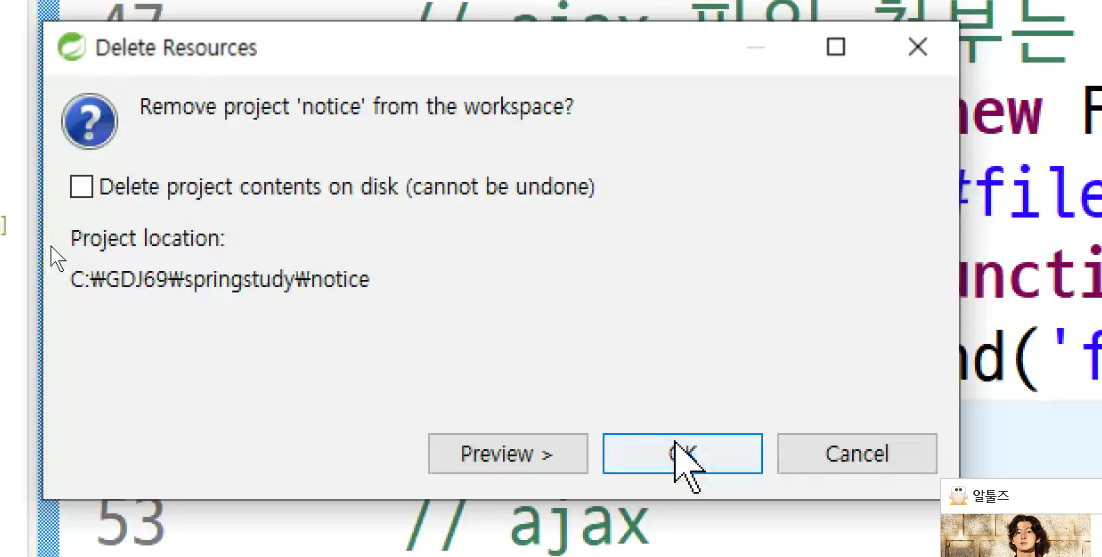Click the greyed-out minimize button
The image size is (1102, 557).
pyautogui.click(x=756, y=47)
